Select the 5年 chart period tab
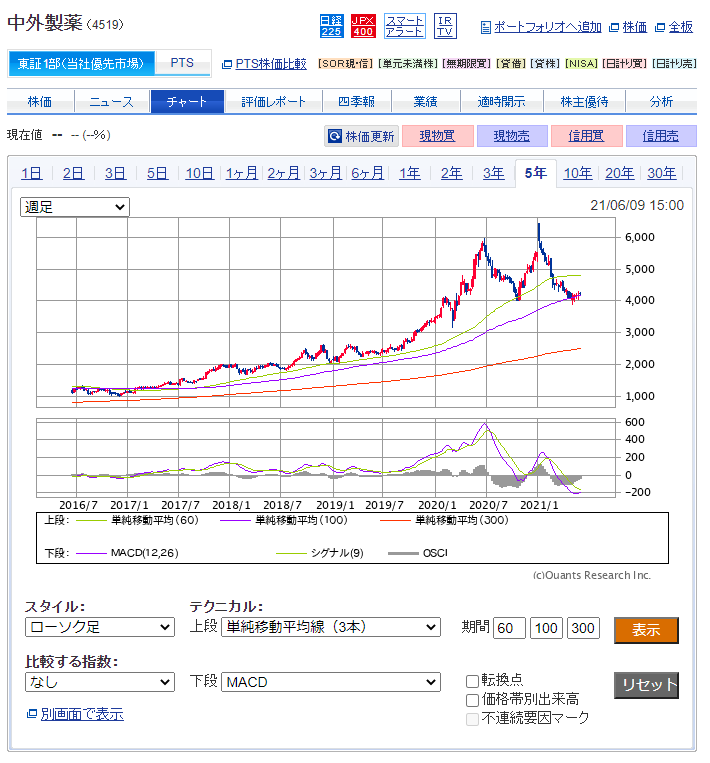Viewport: 710px width, 763px height. (x=536, y=173)
